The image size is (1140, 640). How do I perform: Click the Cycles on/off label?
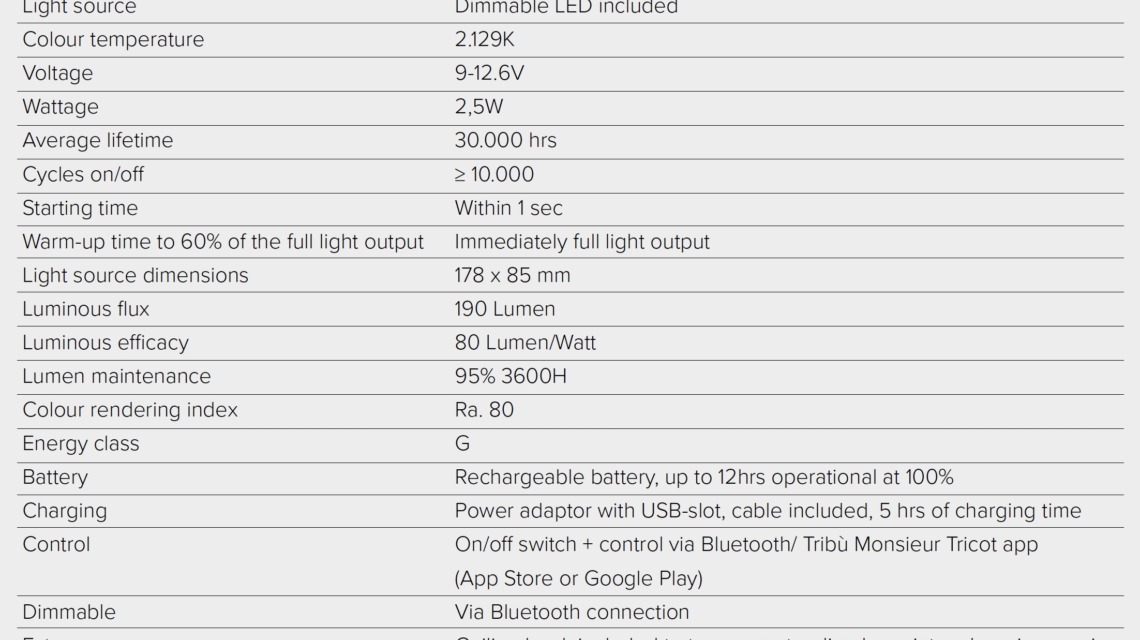(83, 175)
